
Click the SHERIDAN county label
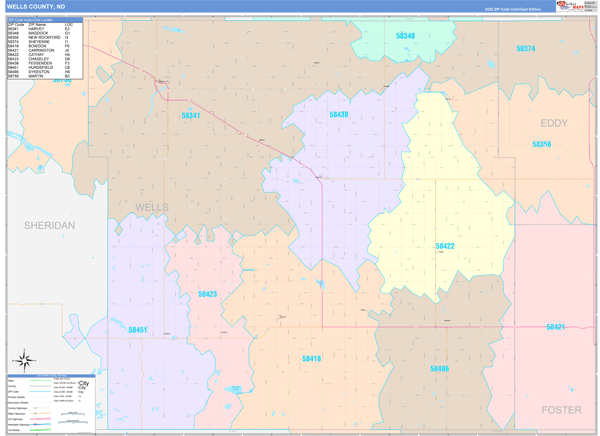pos(50,226)
